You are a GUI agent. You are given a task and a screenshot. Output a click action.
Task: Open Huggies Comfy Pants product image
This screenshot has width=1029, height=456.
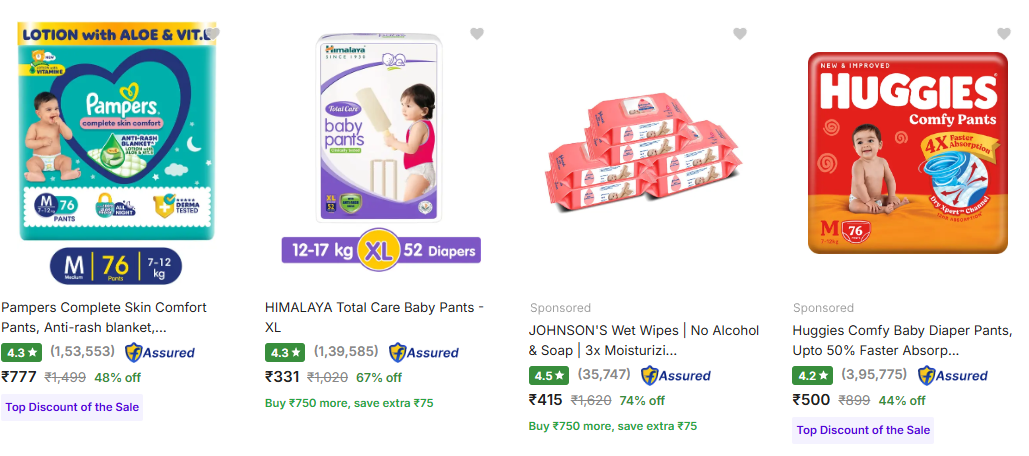[907, 152]
